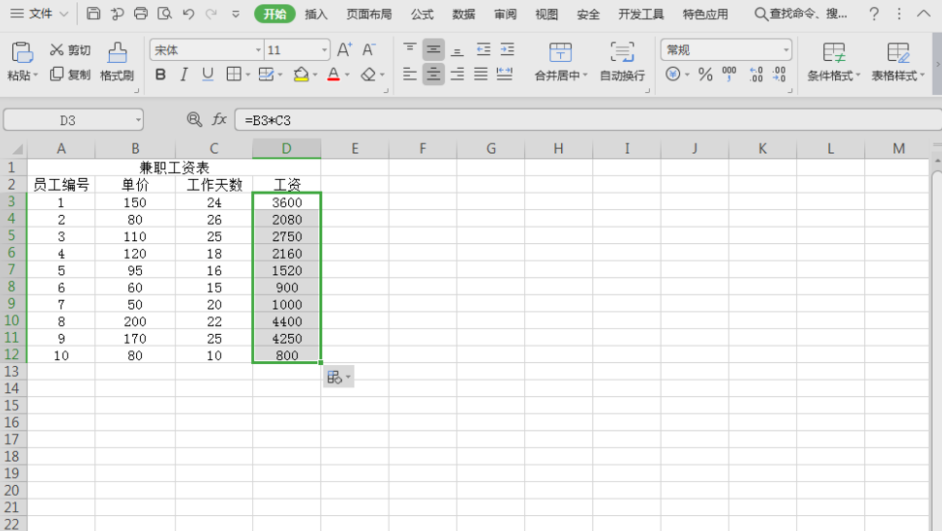Align text to top
The width and height of the screenshot is (942, 531).
pos(410,49)
